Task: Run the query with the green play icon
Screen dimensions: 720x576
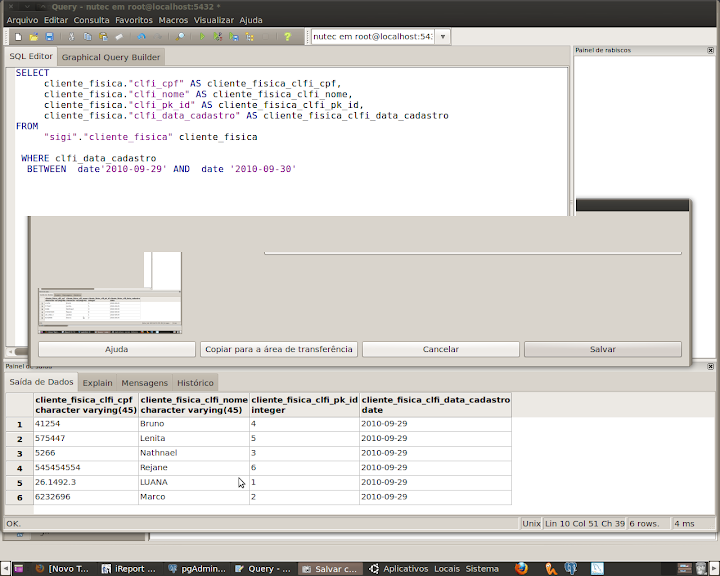Action: click(x=204, y=37)
